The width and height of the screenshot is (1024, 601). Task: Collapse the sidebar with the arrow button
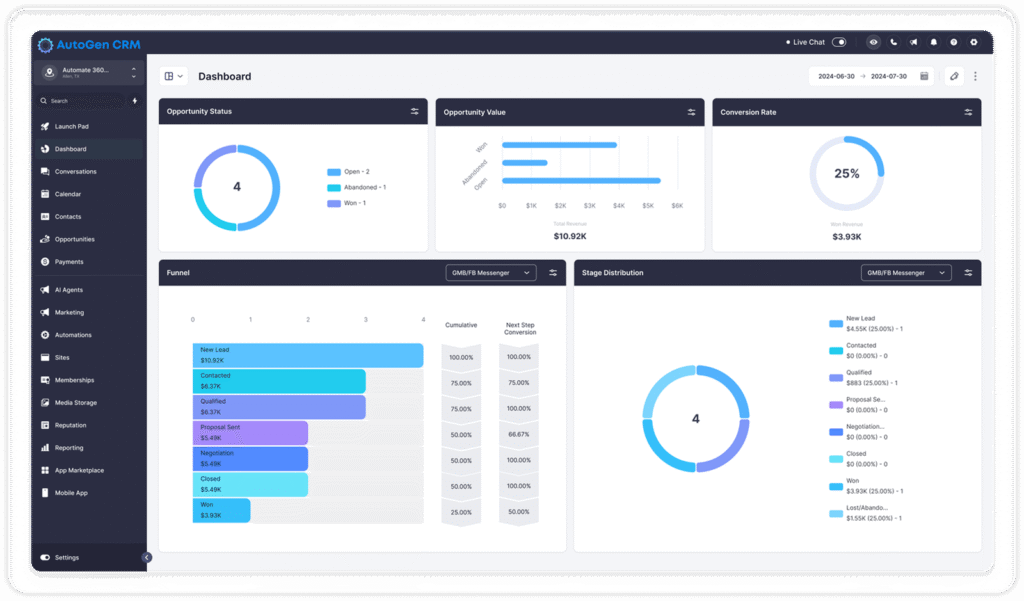(147, 557)
